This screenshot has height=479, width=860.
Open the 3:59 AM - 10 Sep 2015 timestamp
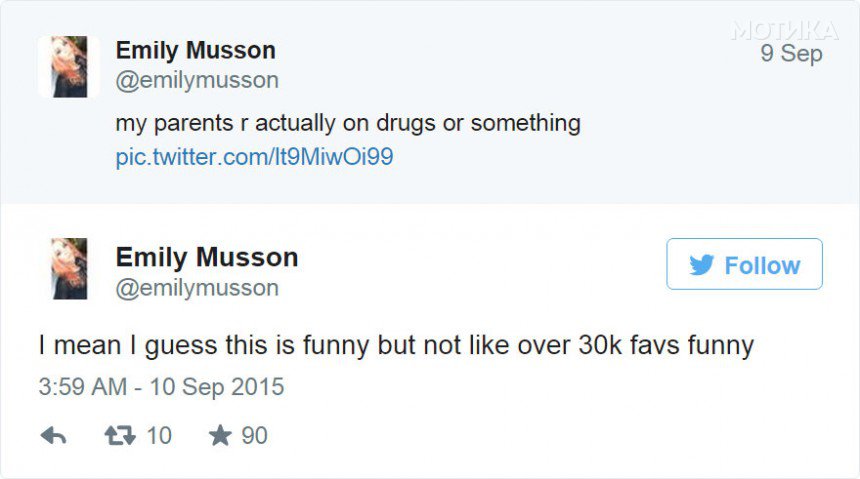pyautogui.click(x=161, y=387)
